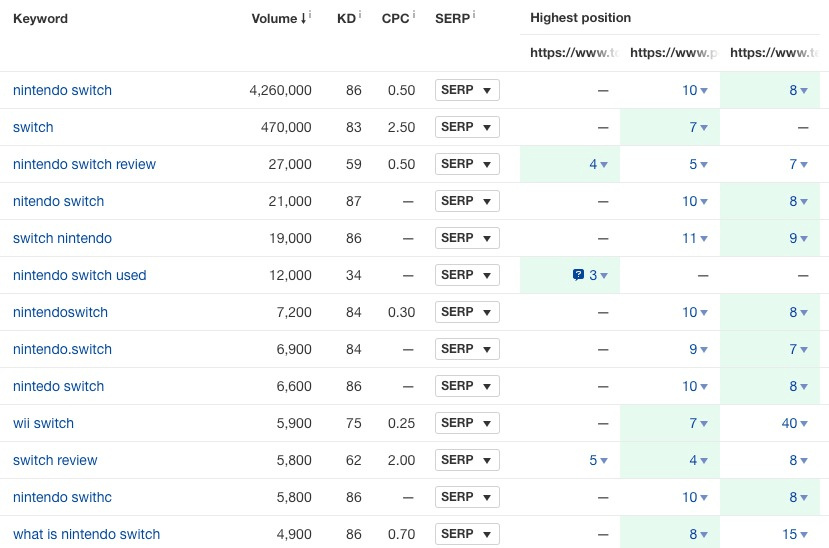The height and width of the screenshot is (548, 829).
Task: Open the info icon next to the Volume header
Action: tap(310, 14)
